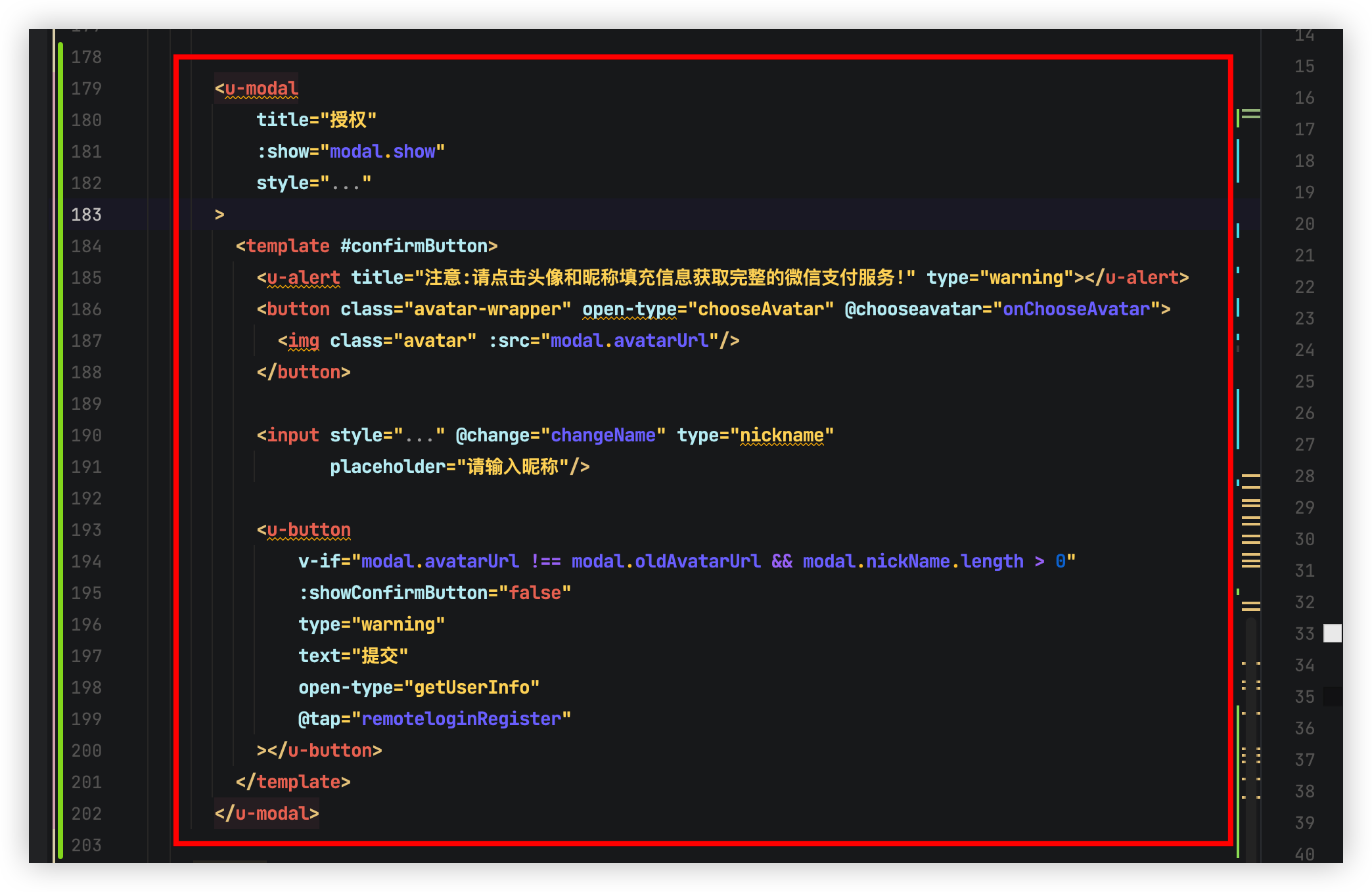Click the vertical scrollbar thumb
1372x892 pixels.
[1250, 736]
